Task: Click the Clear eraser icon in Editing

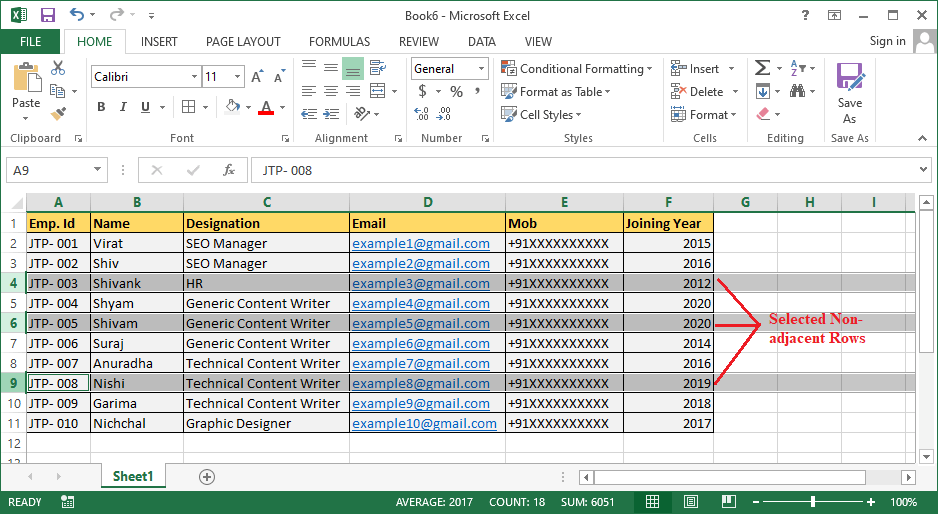Action: [x=763, y=114]
